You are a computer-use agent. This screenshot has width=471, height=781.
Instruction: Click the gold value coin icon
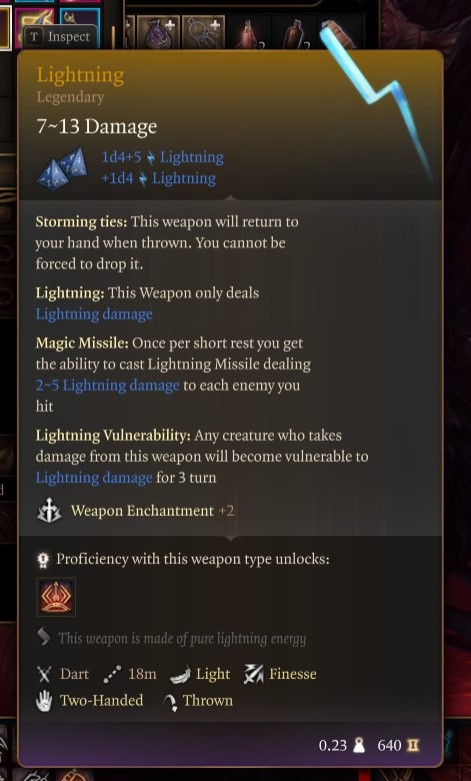tap(413, 746)
